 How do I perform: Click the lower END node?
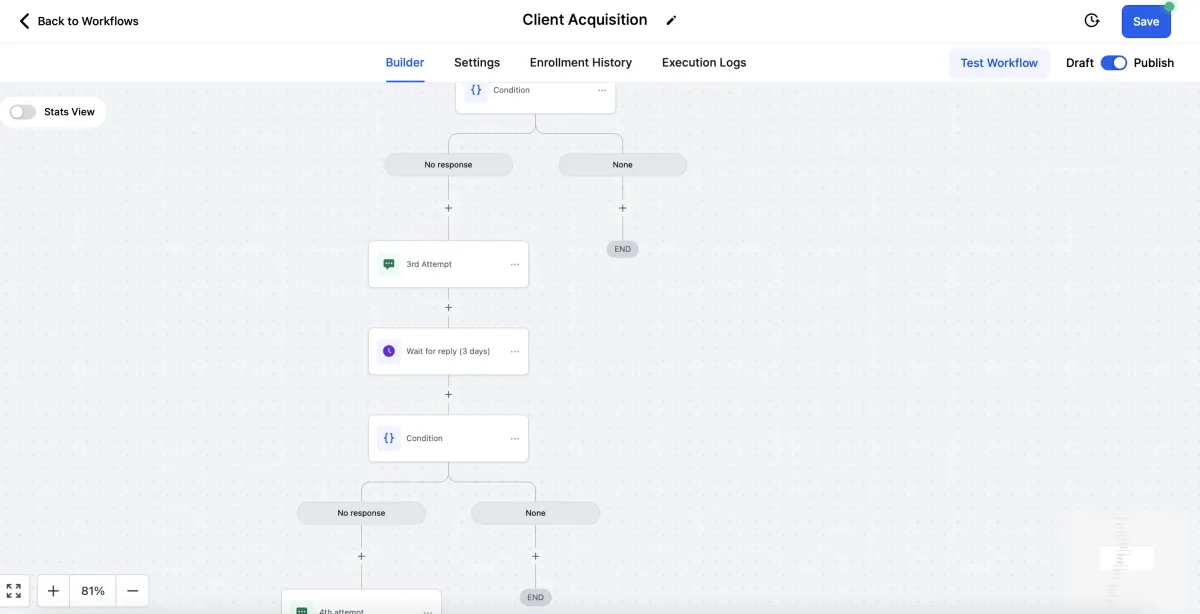(x=535, y=597)
